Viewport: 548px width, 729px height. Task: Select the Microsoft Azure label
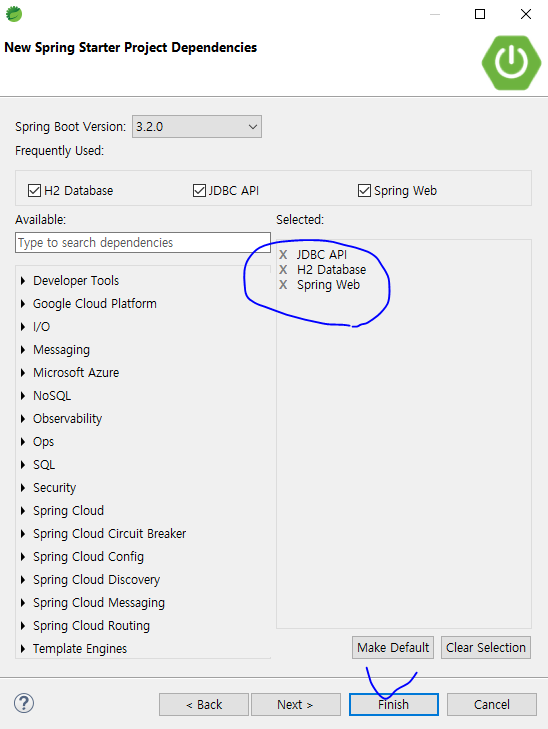pos(76,372)
